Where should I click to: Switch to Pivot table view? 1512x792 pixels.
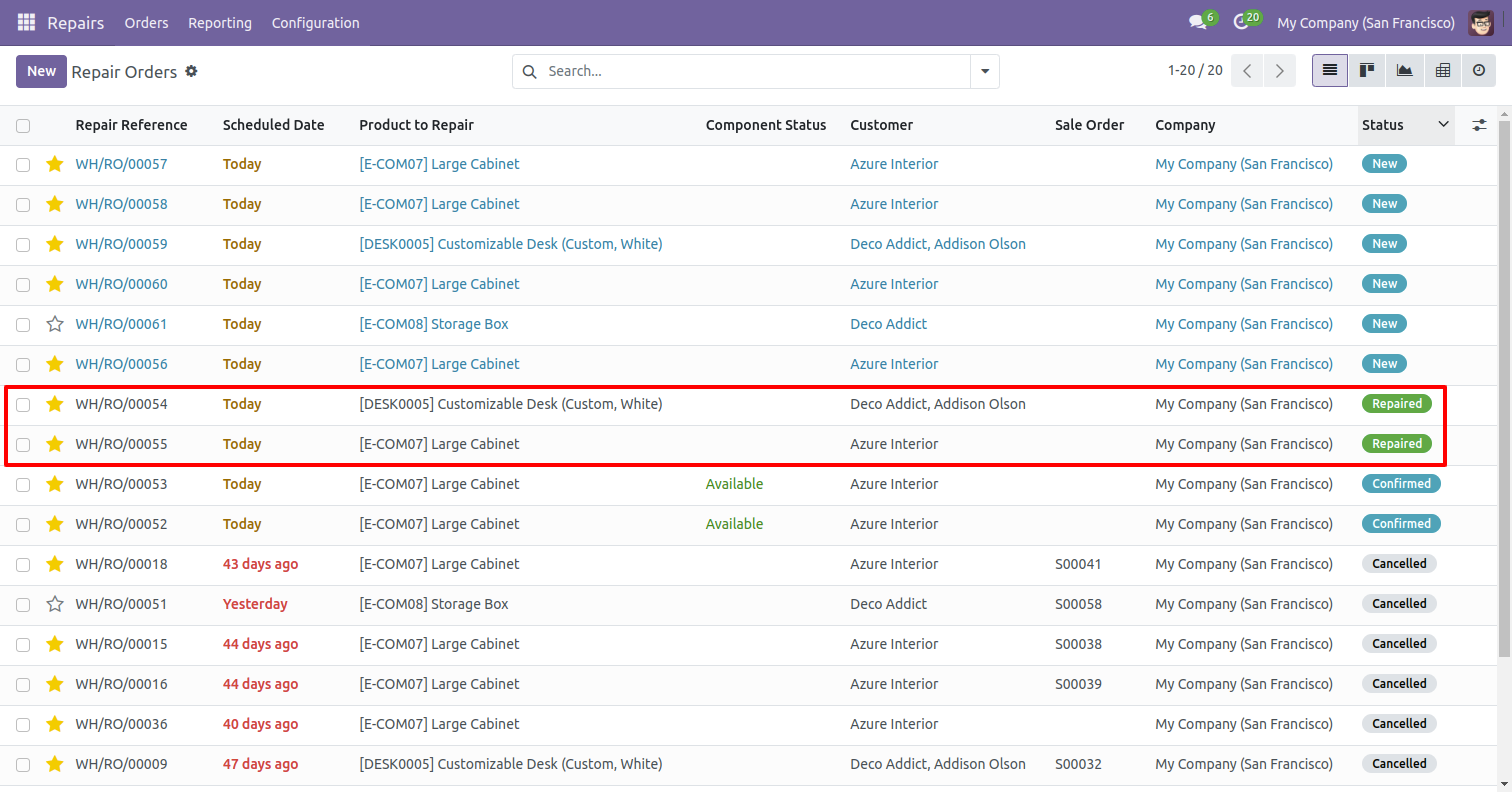tap(1442, 71)
